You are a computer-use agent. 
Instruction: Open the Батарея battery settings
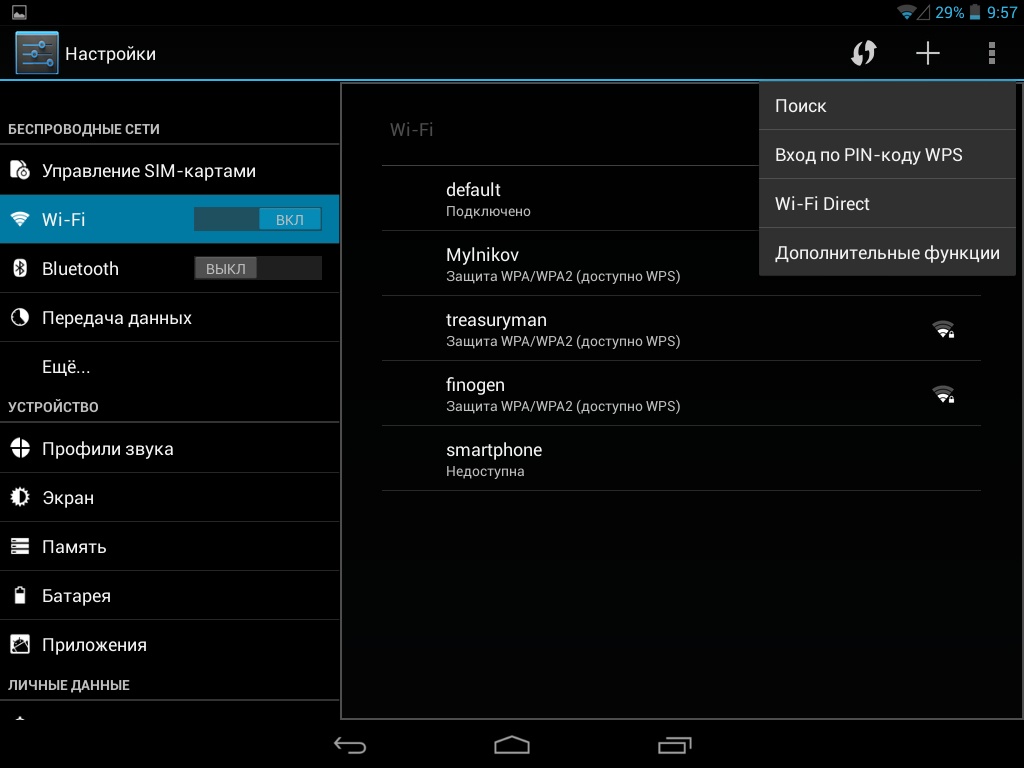point(76,596)
